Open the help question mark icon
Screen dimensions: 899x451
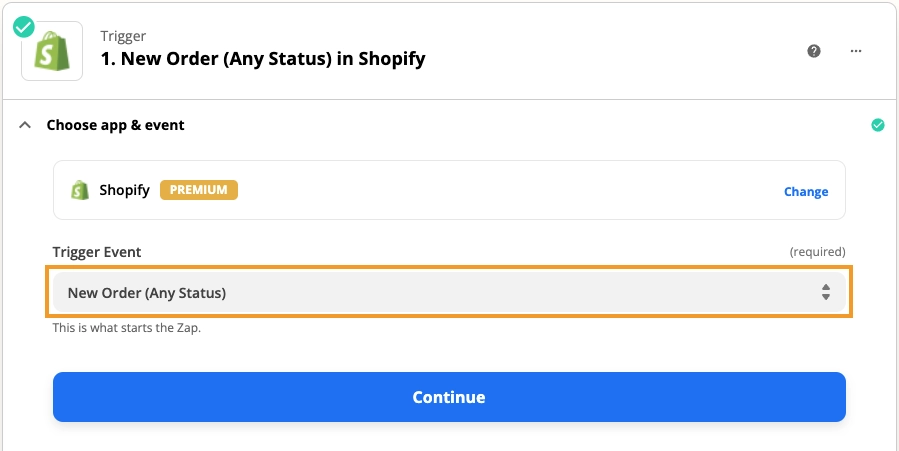pyautogui.click(x=814, y=51)
